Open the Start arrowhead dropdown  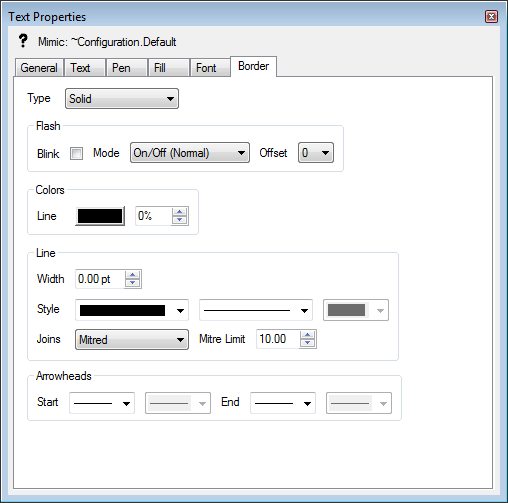coord(102,403)
